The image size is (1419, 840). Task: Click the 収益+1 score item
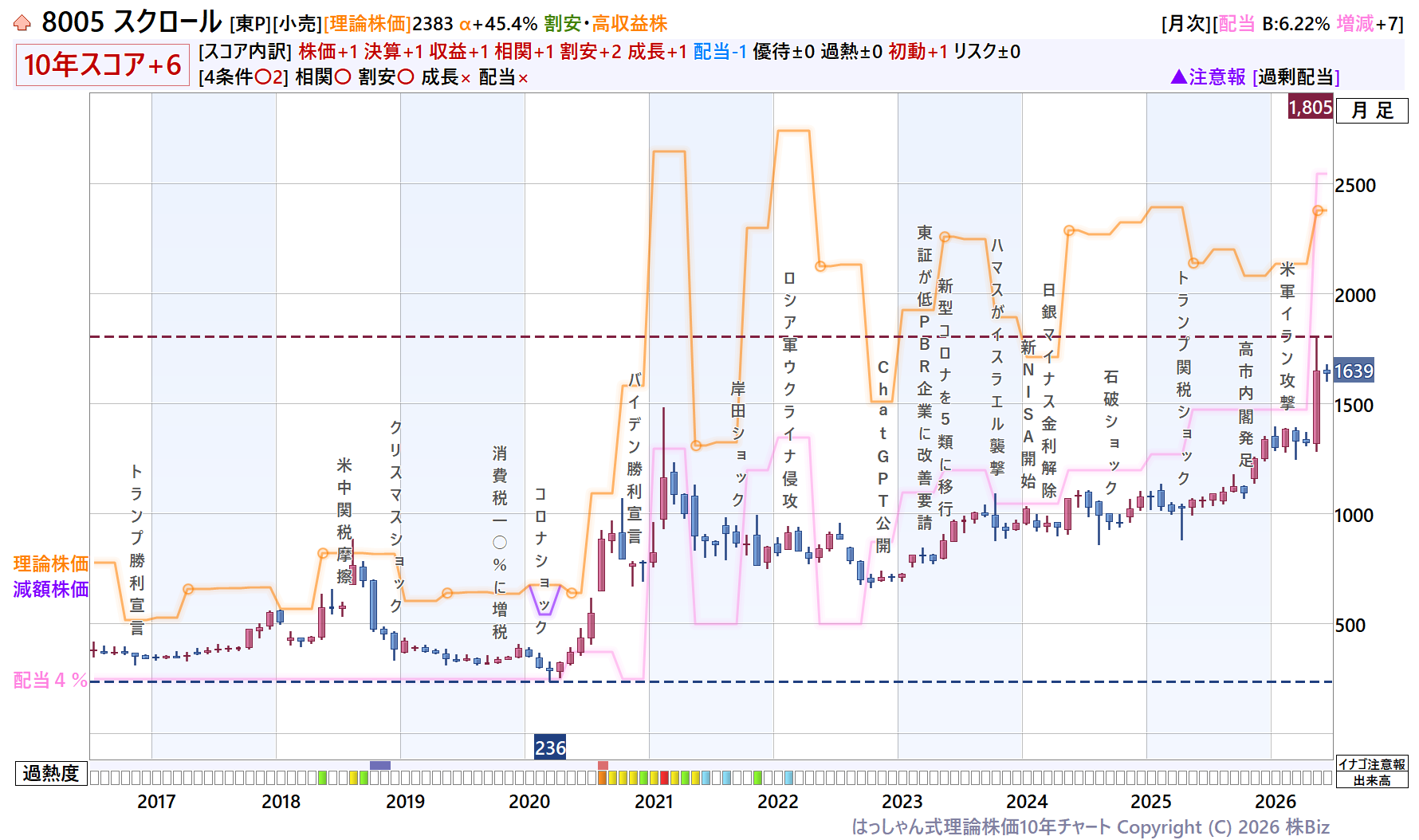459,52
